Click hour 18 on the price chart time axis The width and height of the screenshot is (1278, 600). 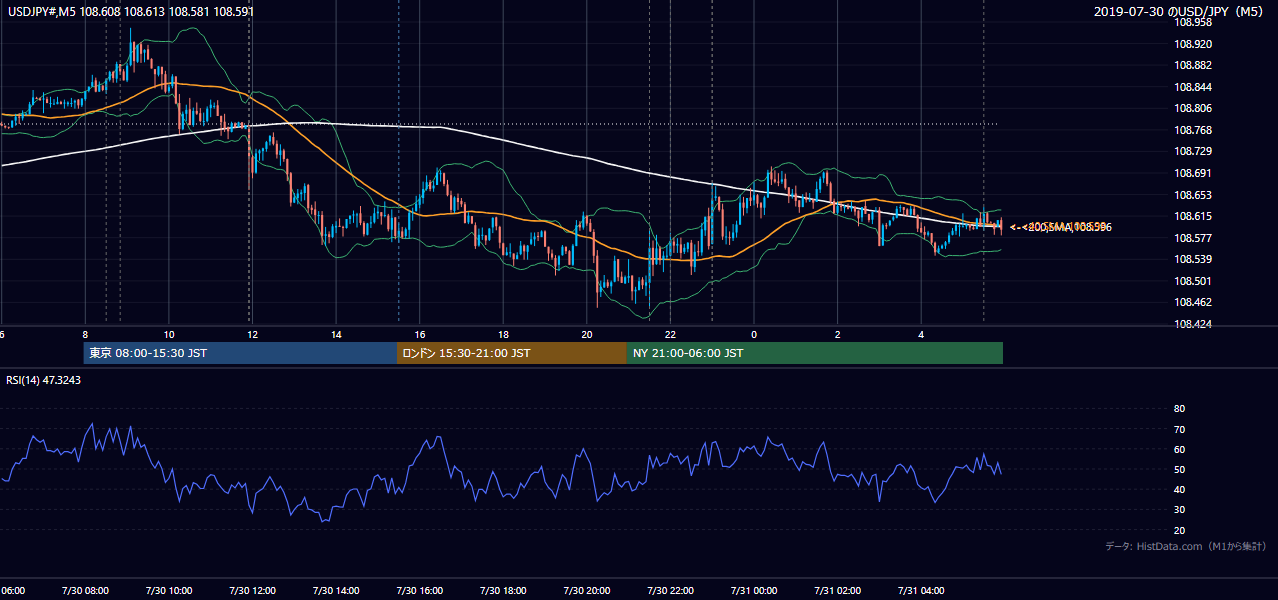pos(504,335)
